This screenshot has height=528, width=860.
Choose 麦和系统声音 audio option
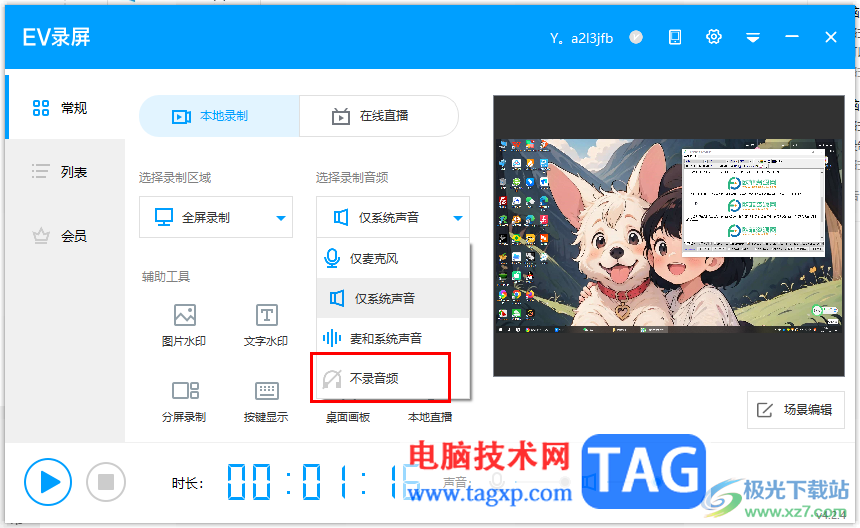(x=393, y=338)
